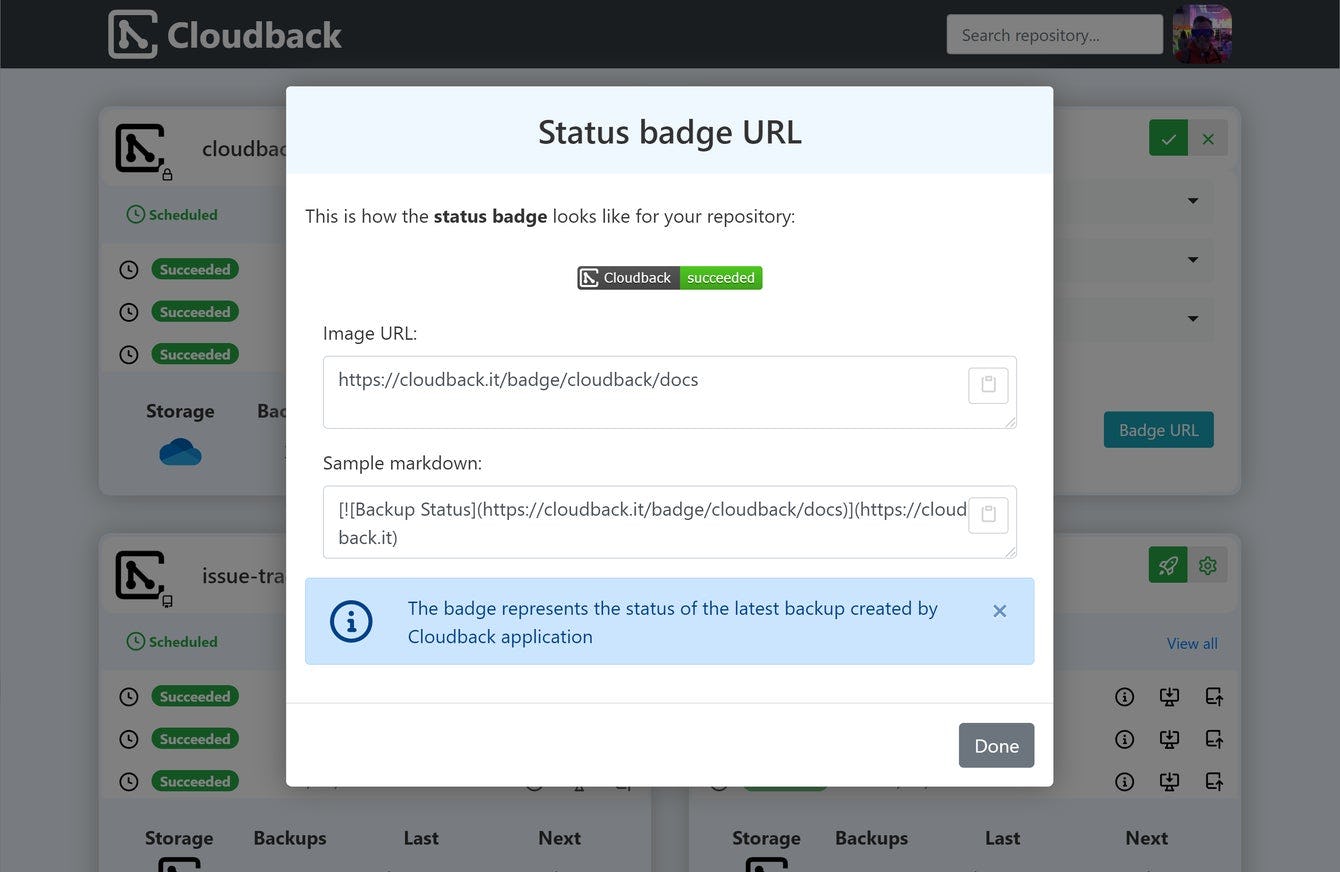Click the Cloudback logo in the header

pyautogui.click(x=224, y=33)
